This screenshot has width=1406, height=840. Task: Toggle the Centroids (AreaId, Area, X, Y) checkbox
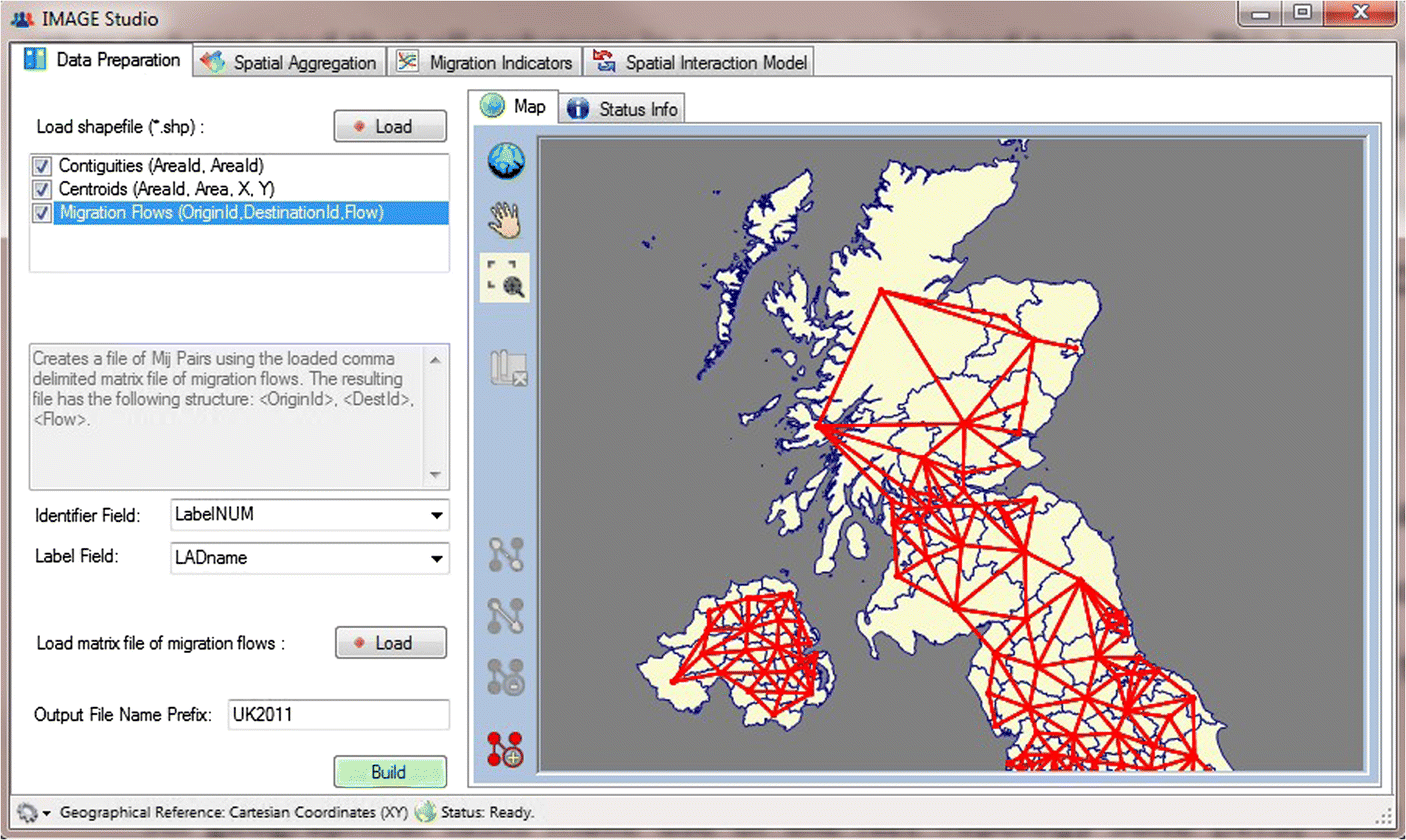(43, 189)
